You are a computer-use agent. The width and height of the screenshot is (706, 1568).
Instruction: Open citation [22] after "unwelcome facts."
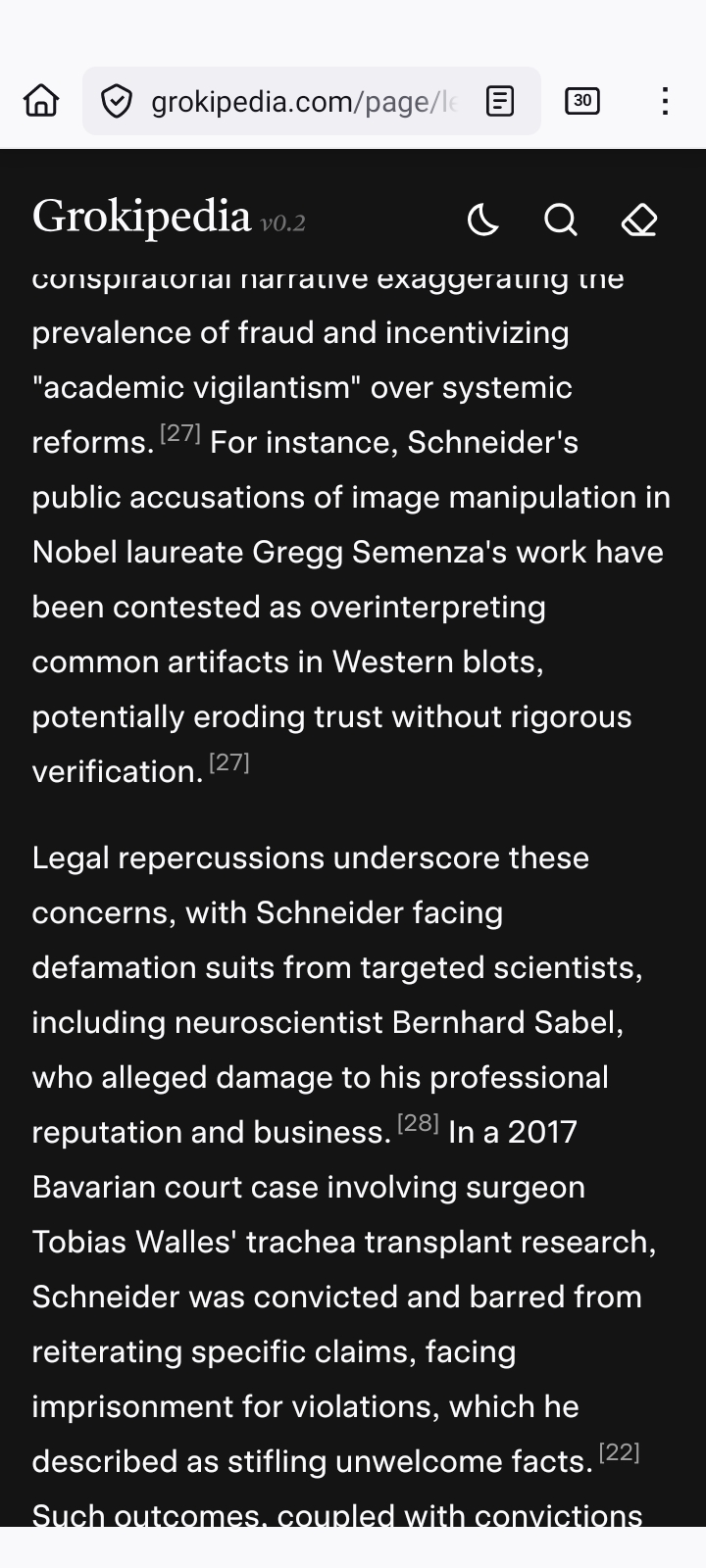click(619, 1452)
